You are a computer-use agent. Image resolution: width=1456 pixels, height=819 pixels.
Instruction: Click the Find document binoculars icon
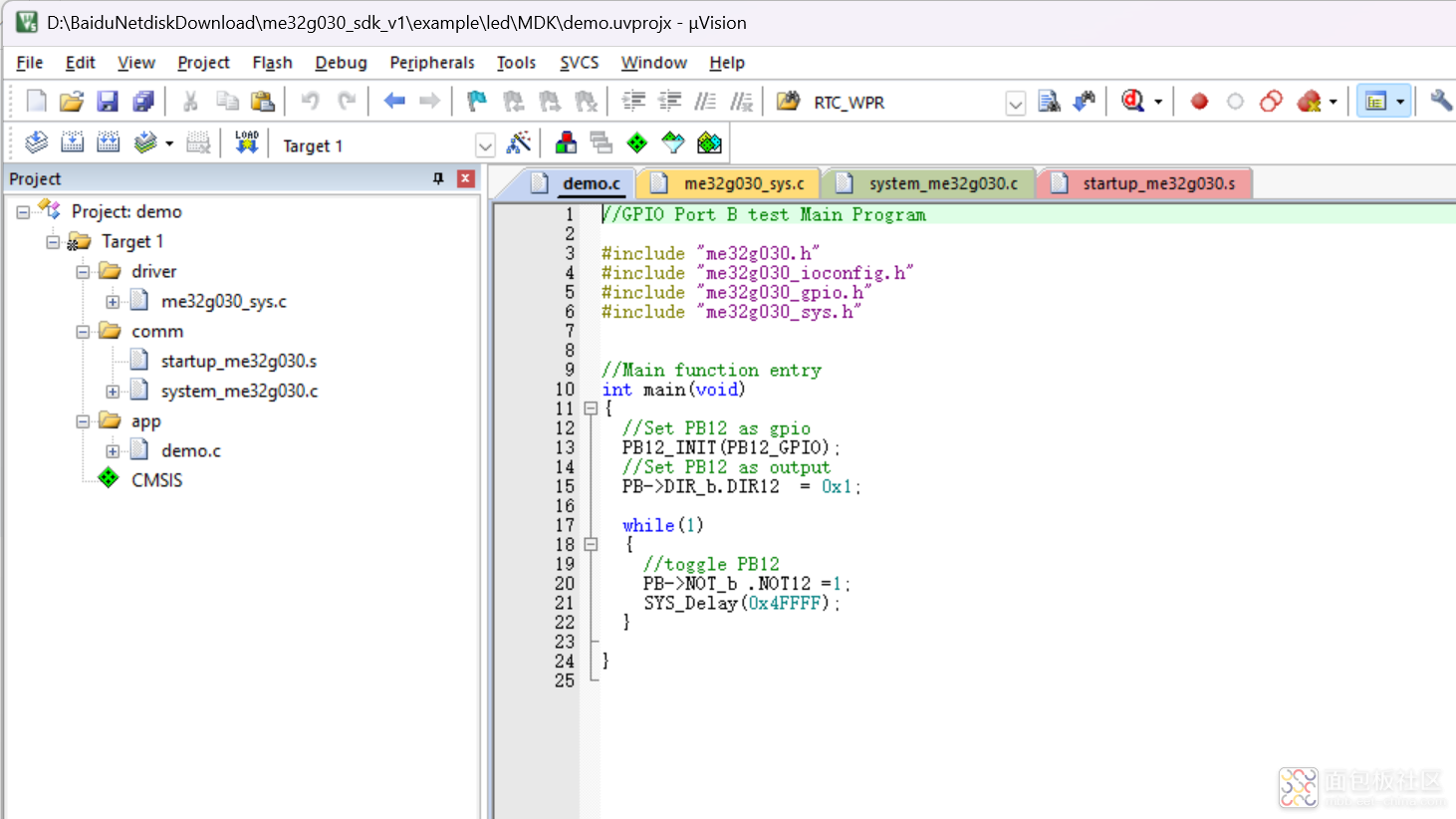click(1049, 101)
